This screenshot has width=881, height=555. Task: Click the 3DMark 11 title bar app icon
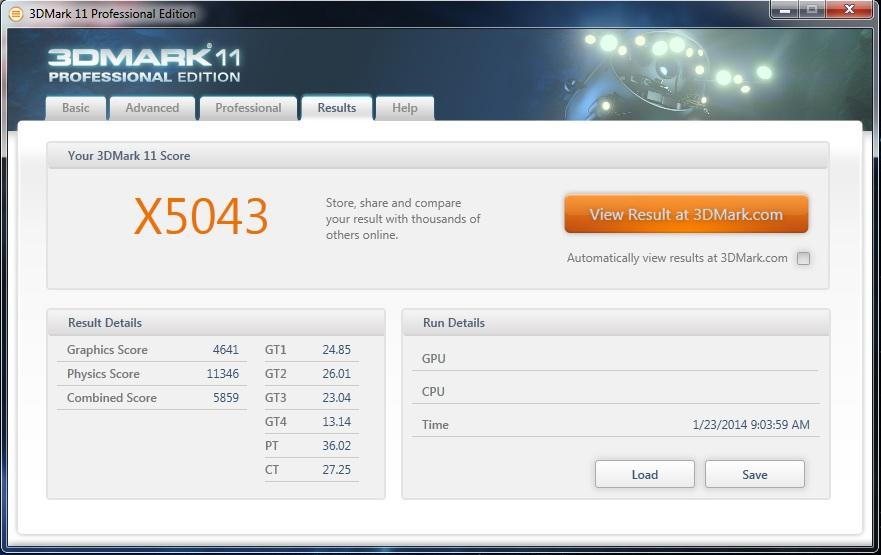click(x=16, y=14)
